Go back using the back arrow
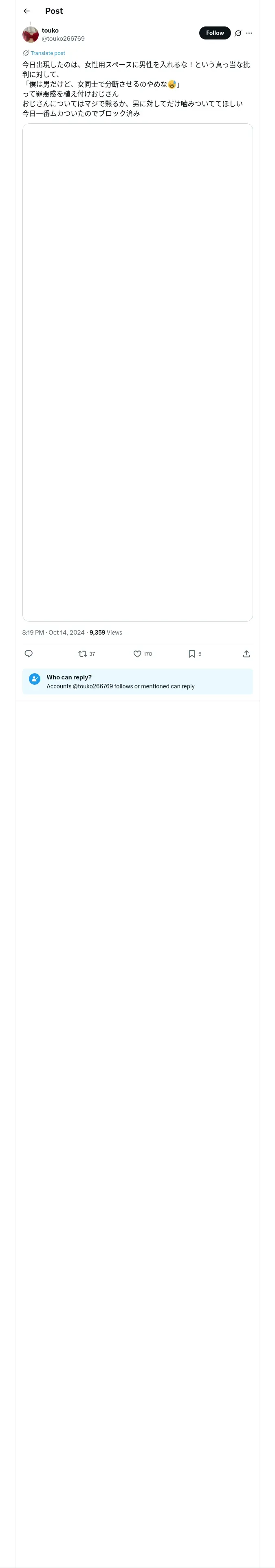The height and width of the screenshot is (1568, 275). coord(27,11)
